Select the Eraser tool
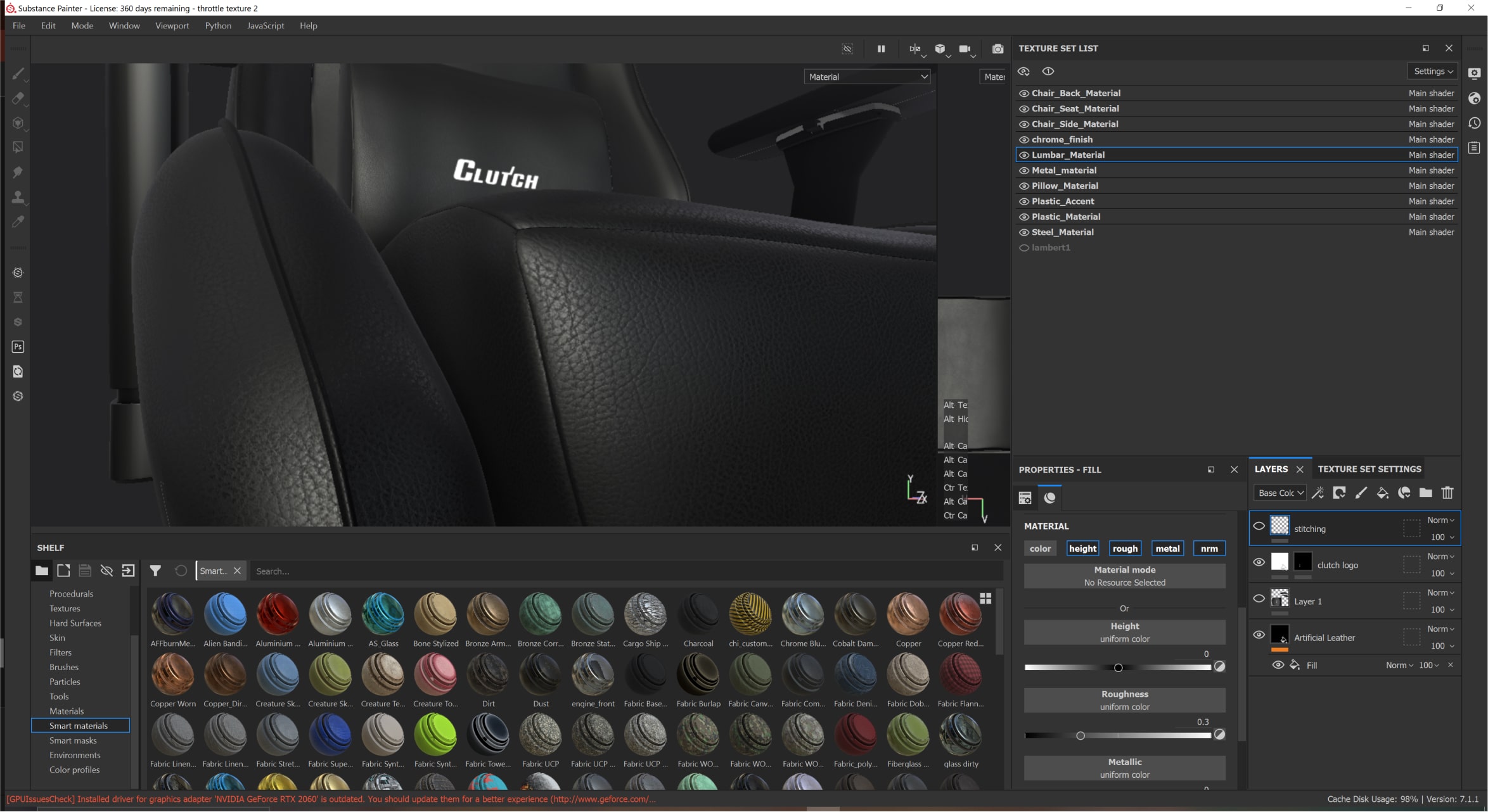This screenshot has height=812, width=1488. (x=18, y=98)
